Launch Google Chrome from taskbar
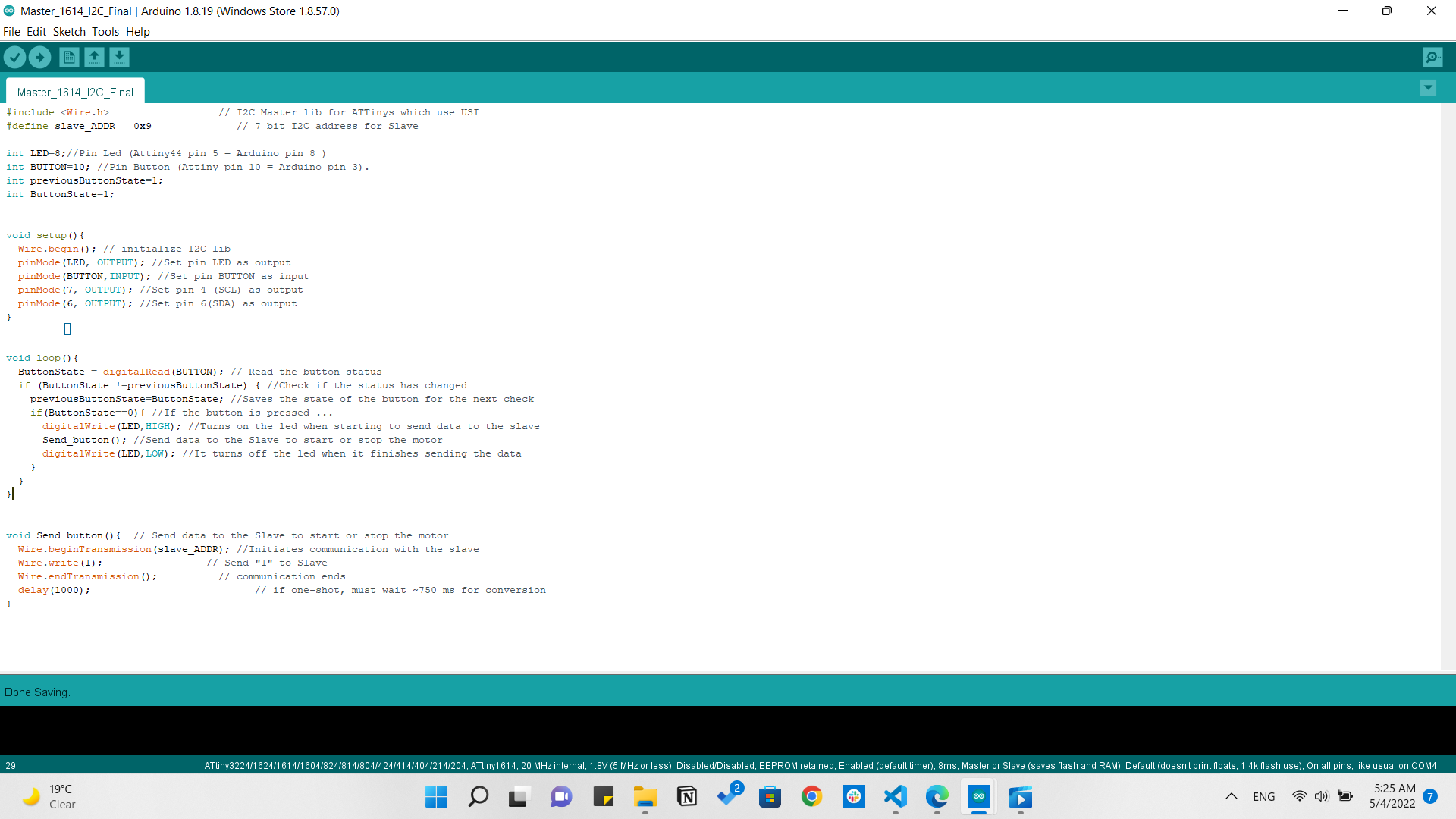The height and width of the screenshot is (819, 1456). pyautogui.click(x=812, y=796)
